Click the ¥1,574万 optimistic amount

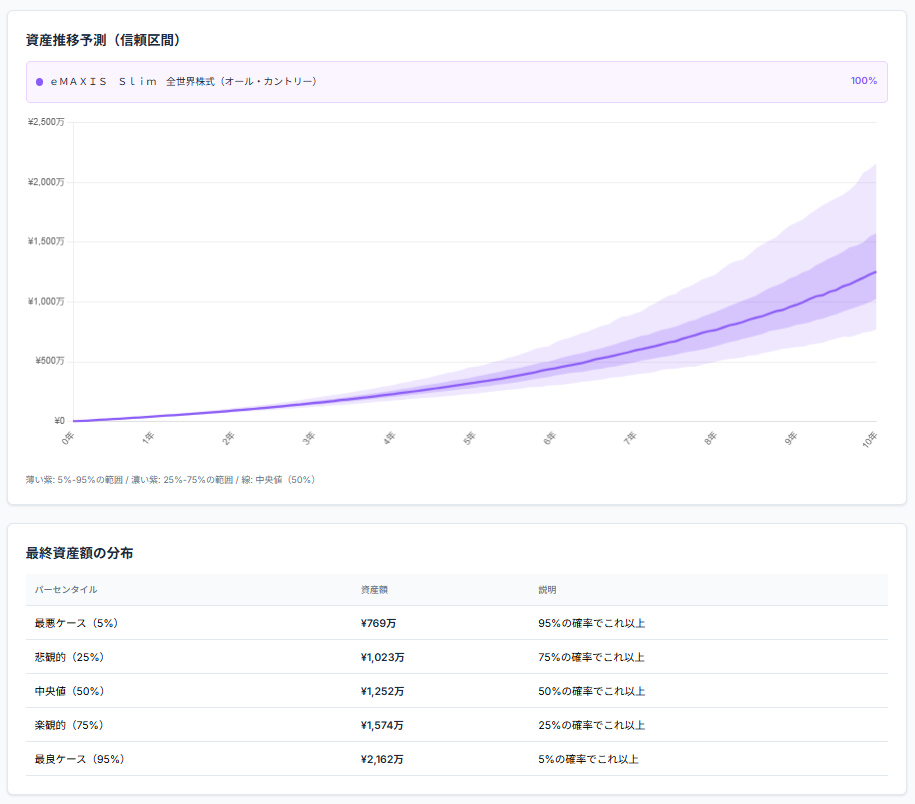pyautogui.click(x=382, y=725)
